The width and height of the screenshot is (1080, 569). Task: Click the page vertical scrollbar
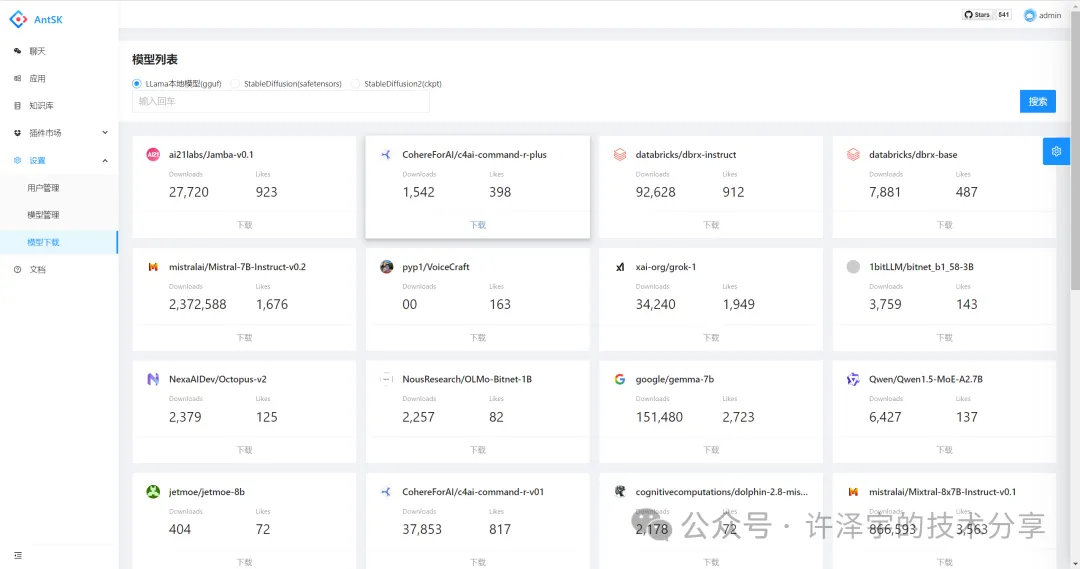tap(1075, 152)
